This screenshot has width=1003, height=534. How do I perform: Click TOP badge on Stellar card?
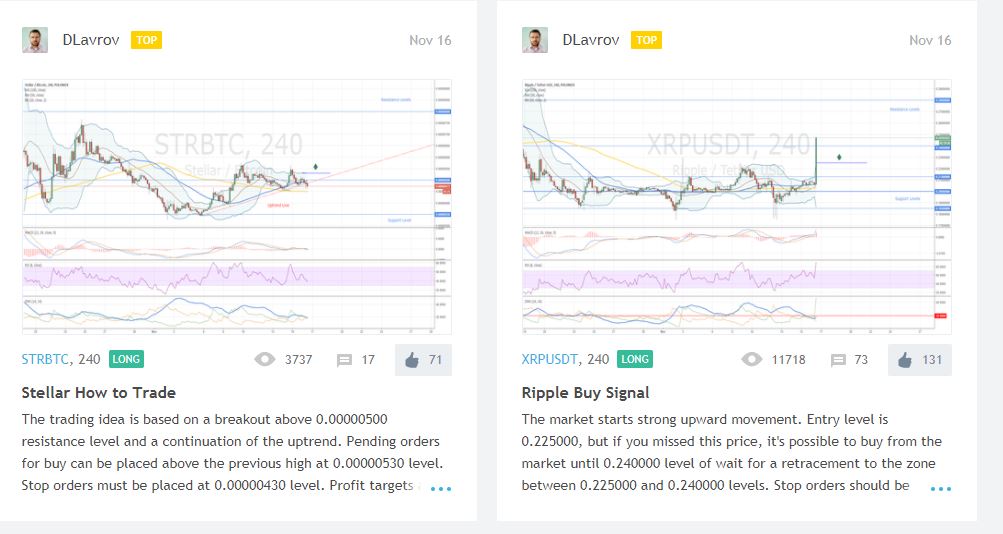146,40
